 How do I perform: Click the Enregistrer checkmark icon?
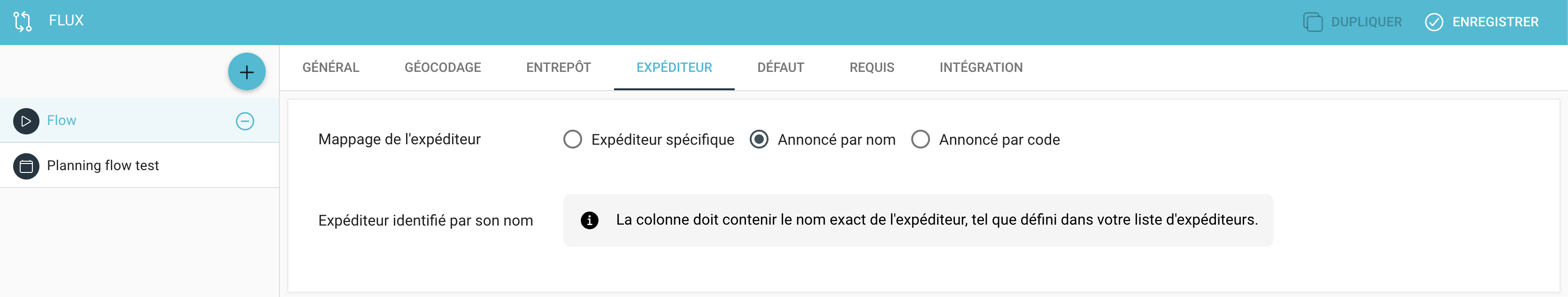1433,22
